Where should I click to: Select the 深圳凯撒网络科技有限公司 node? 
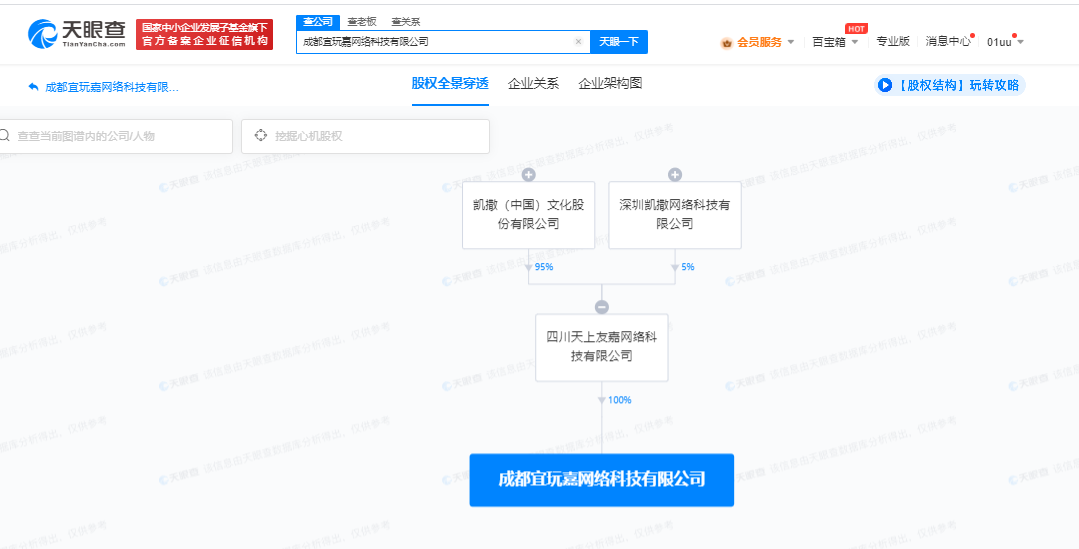click(x=675, y=215)
